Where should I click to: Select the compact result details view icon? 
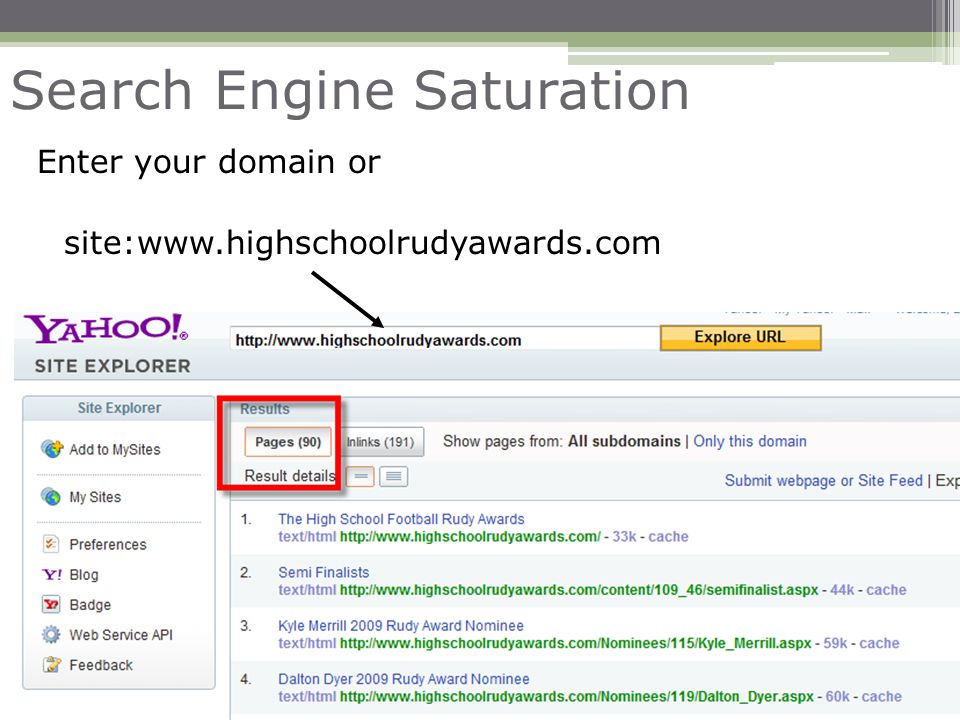click(361, 476)
